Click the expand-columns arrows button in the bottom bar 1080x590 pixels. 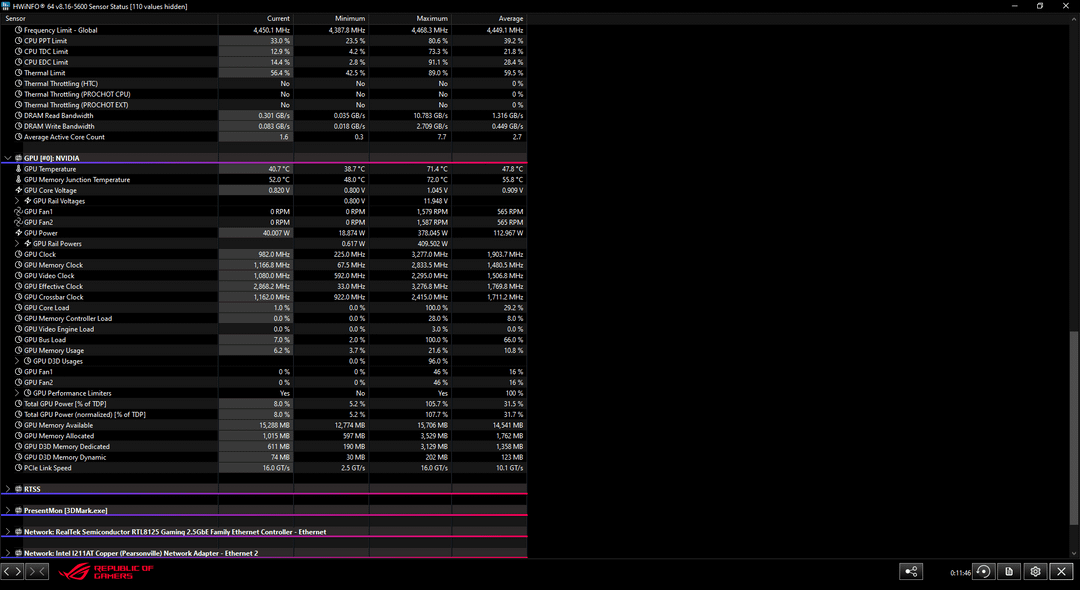[12, 571]
